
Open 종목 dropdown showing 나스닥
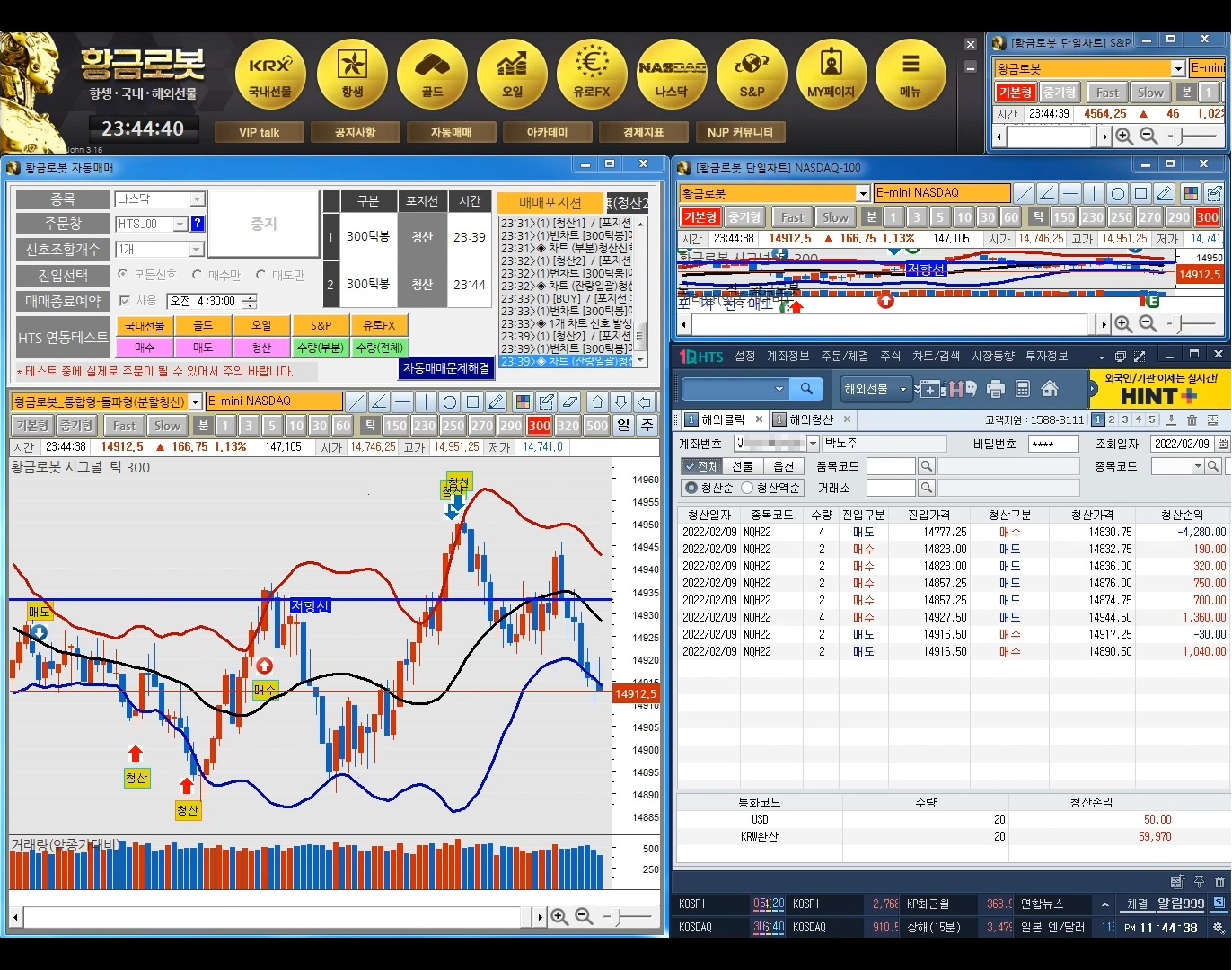click(198, 199)
